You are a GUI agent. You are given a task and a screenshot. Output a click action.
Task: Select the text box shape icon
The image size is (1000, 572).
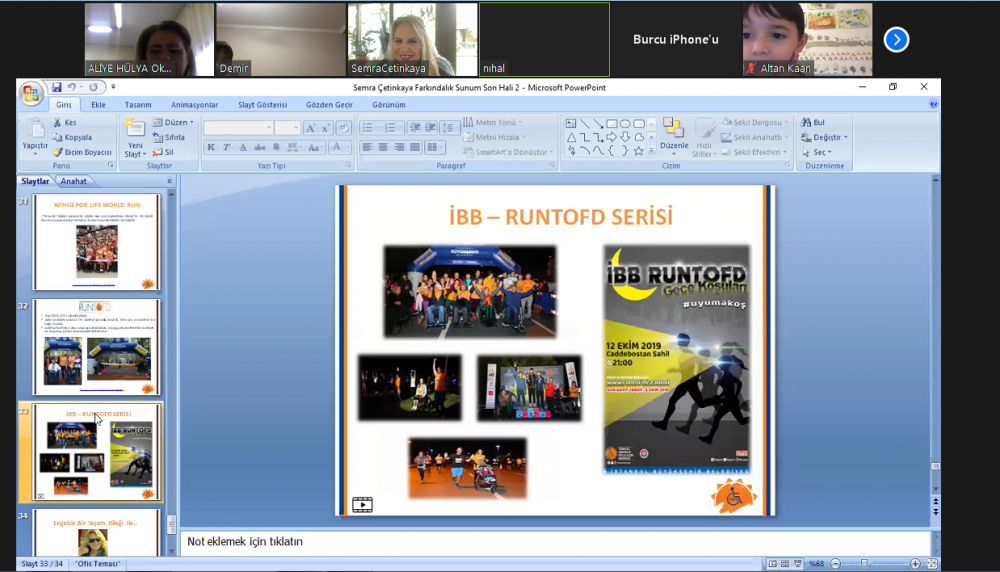[571, 124]
